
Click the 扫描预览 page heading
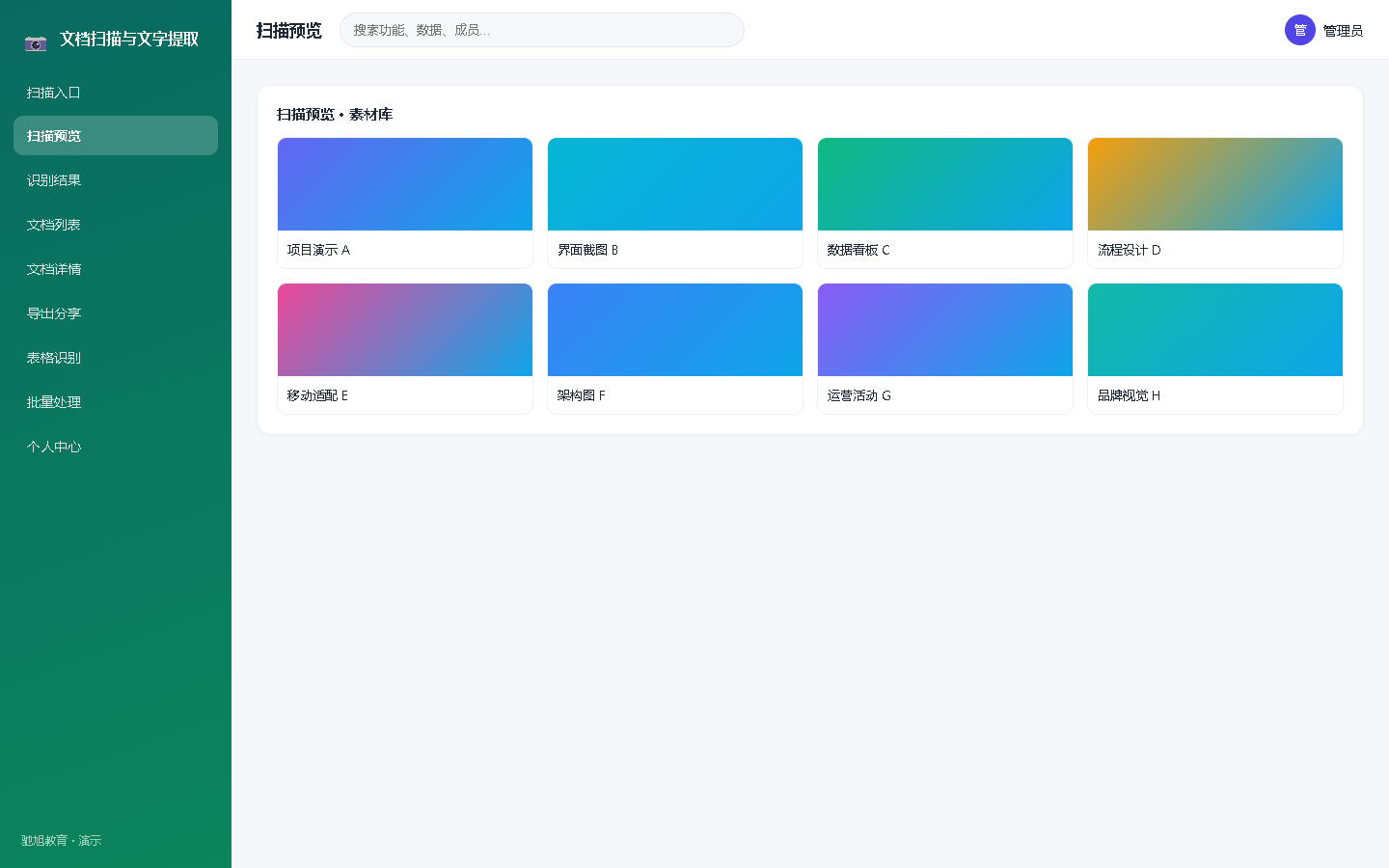(289, 31)
